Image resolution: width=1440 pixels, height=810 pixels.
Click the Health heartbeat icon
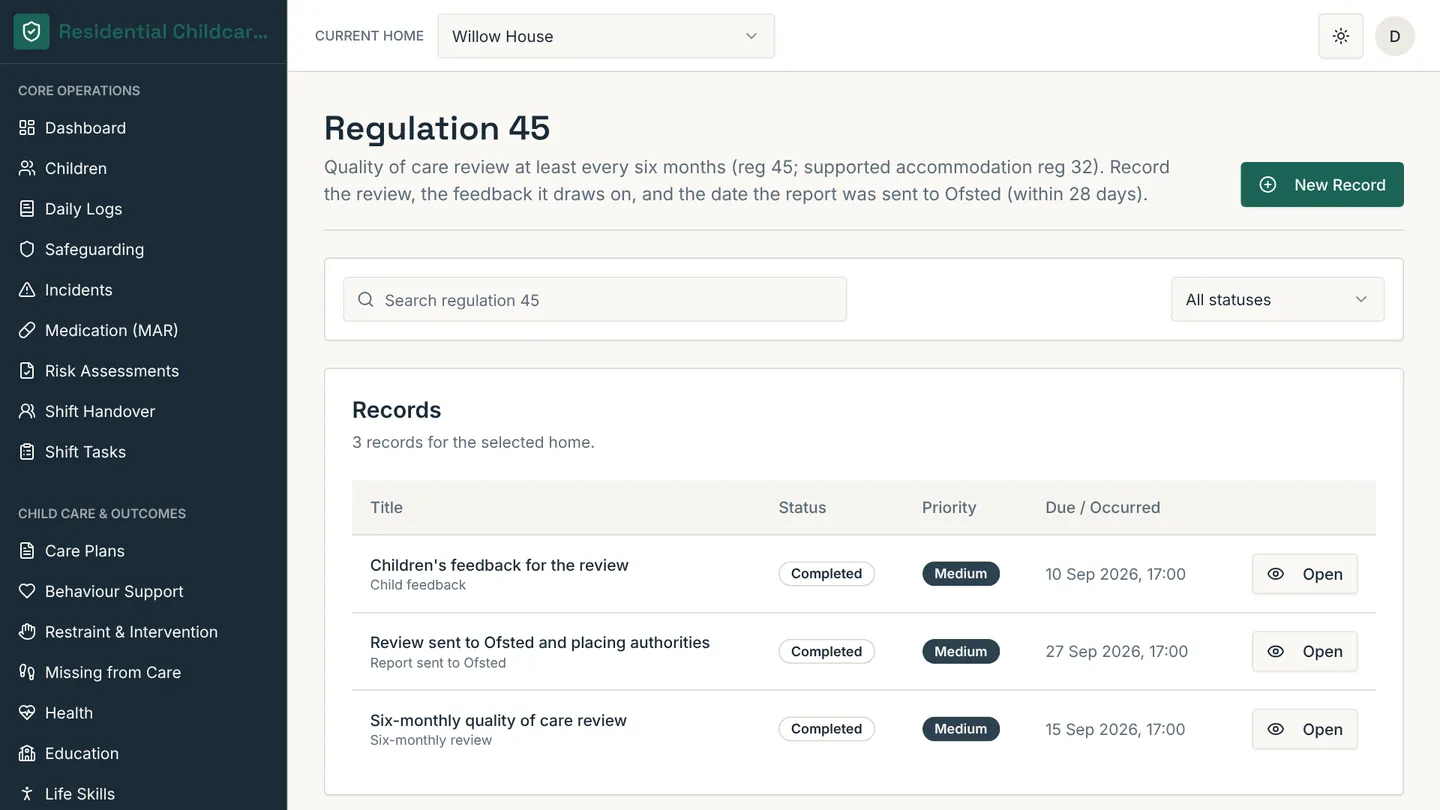pyautogui.click(x=27, y=713)
